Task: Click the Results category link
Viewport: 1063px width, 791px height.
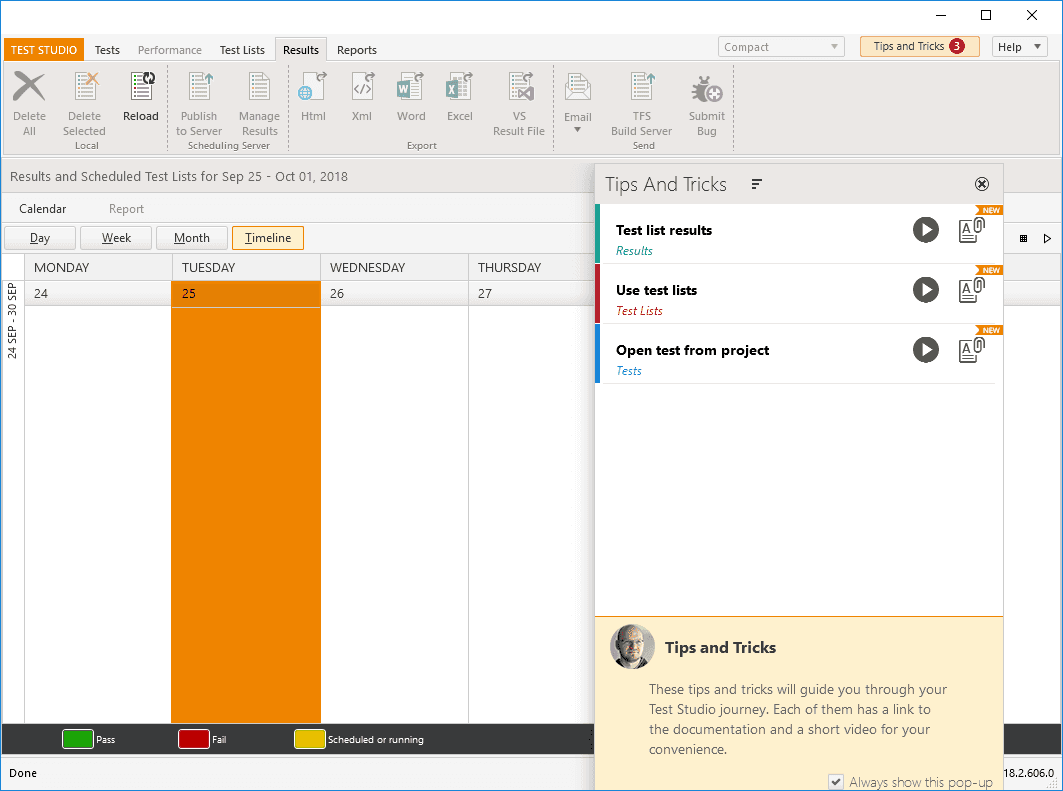Action: click(634, 251)
